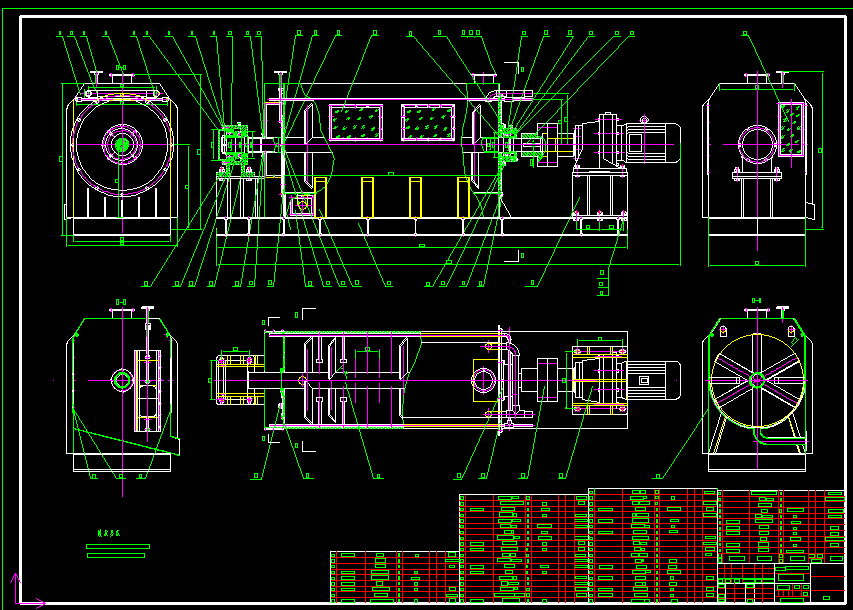
Task: Click the left hatched inspection window on the front elevation
Action: pos(356,123)
